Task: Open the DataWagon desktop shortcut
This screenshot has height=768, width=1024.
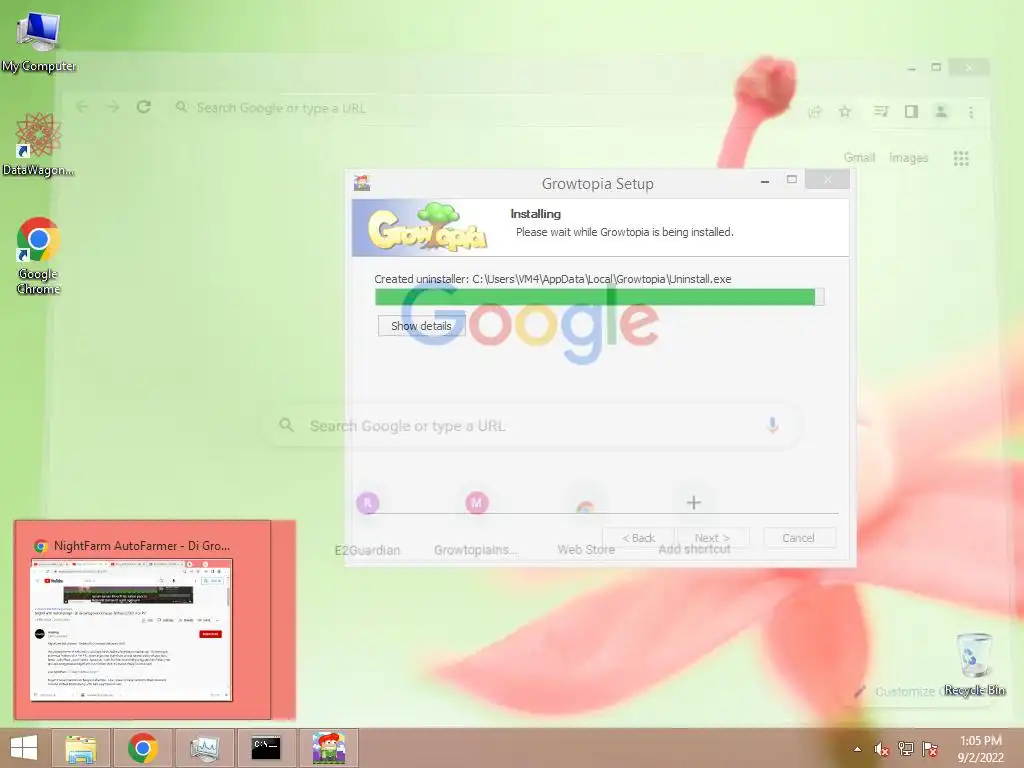Action: [x=38, y=144]
